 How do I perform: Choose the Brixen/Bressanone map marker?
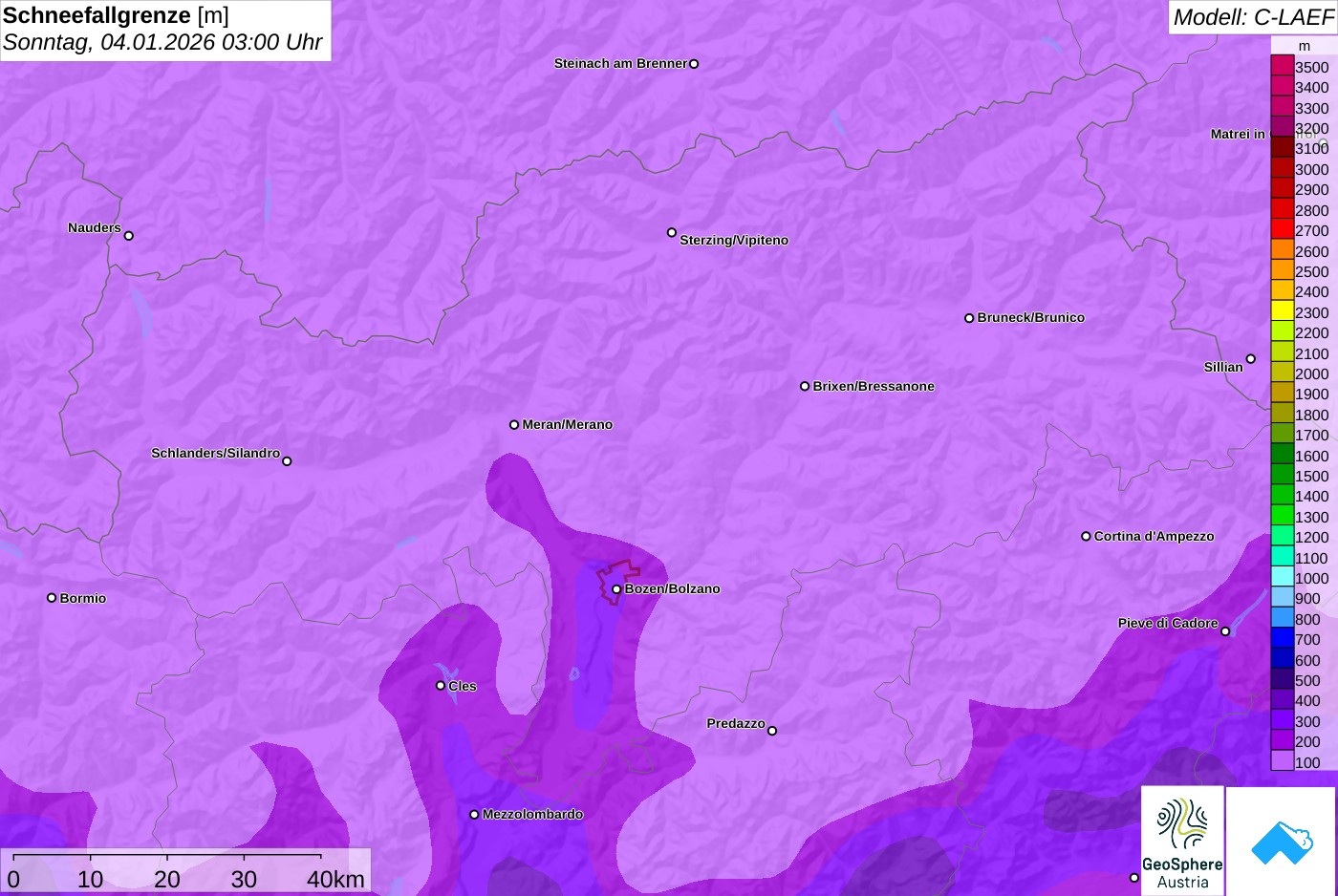(x=805, y=387)
